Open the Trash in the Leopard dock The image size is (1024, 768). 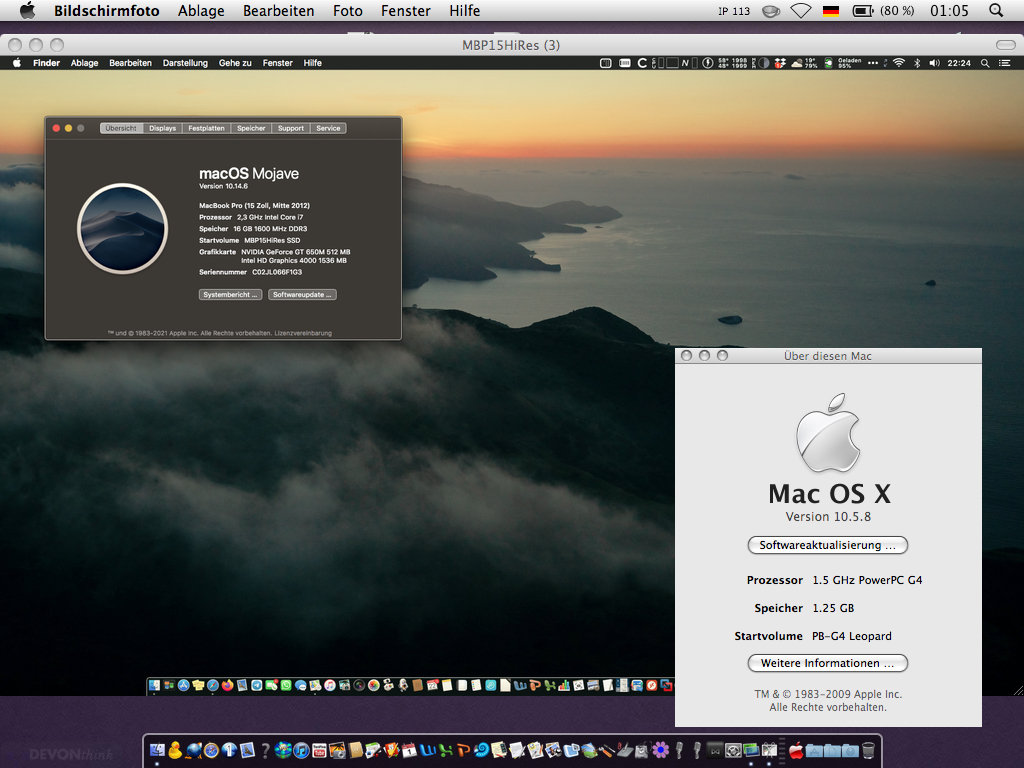click(869, 750)
